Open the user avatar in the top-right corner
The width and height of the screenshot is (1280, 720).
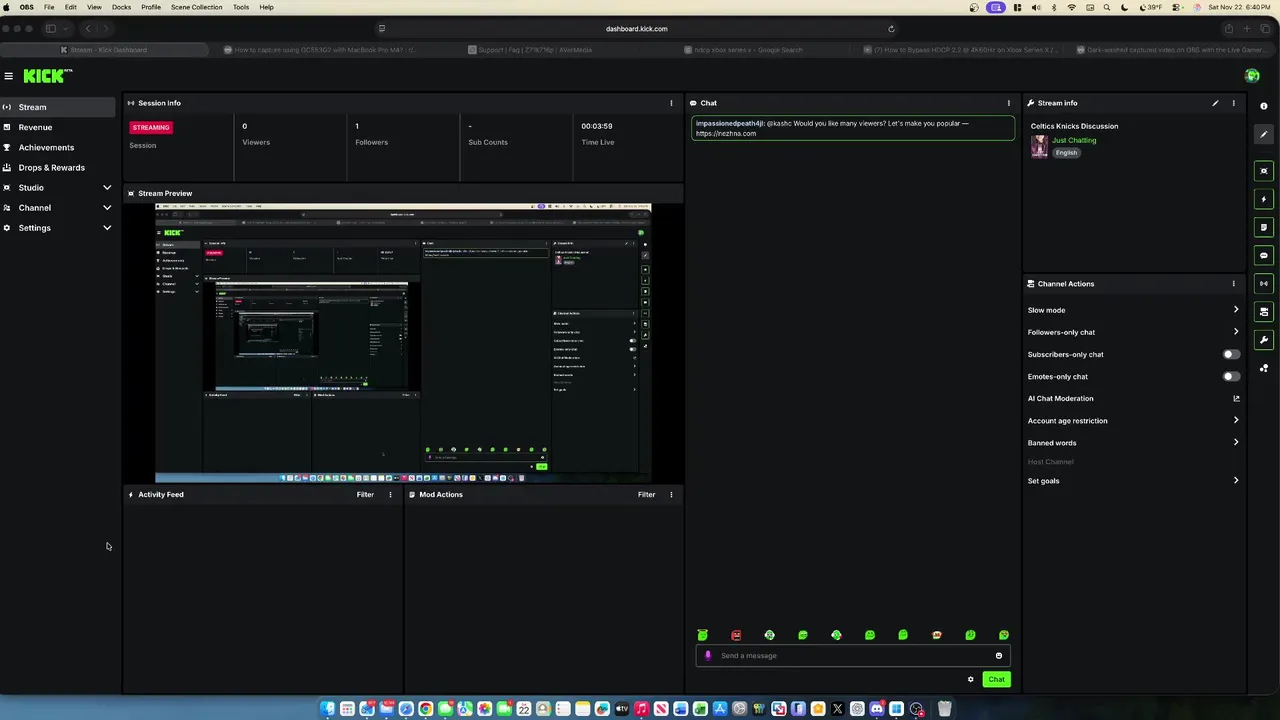pyautogui.click(x=1252, y=76)
